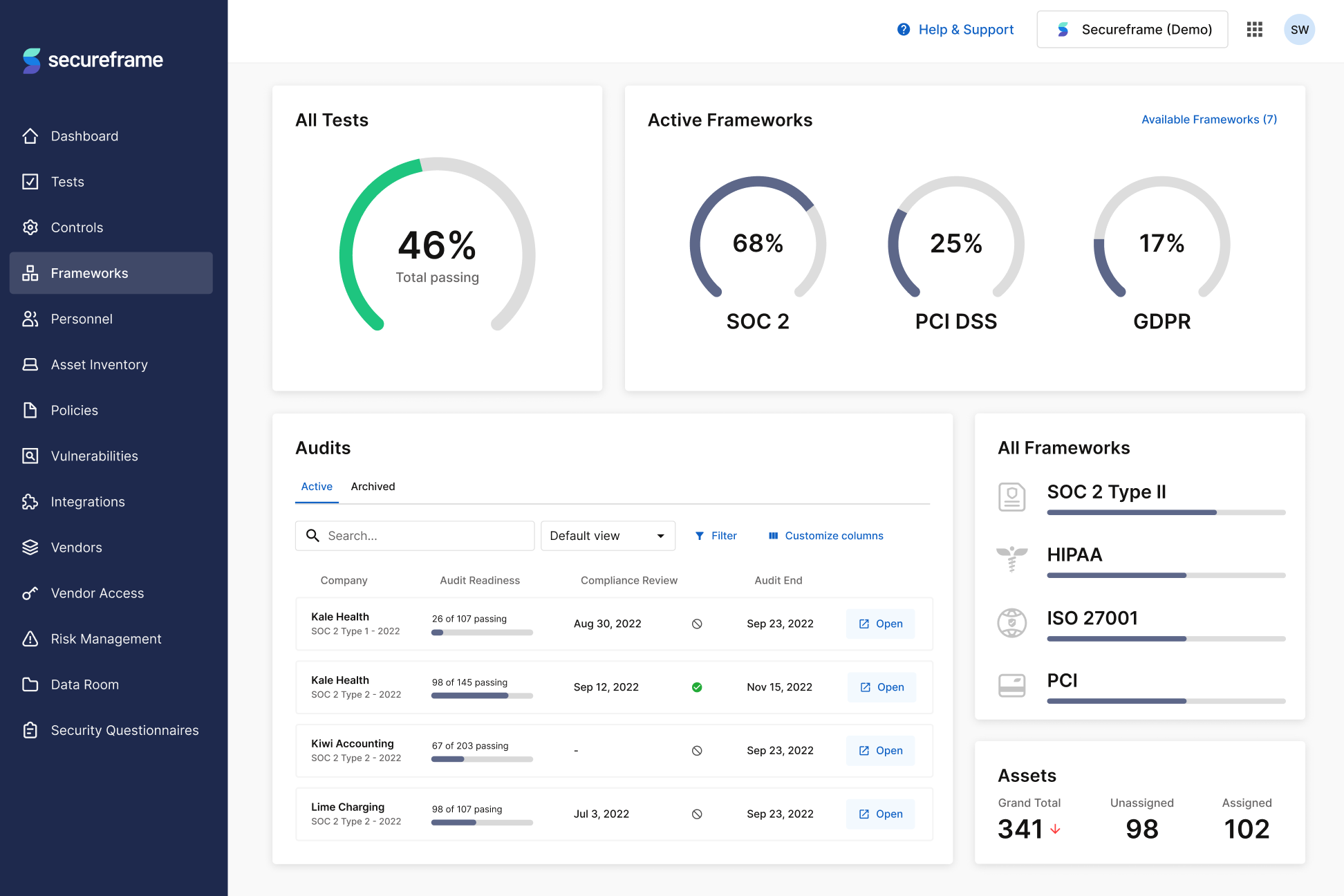
Task: Click the Integrations puzzle icon
Action: point(30,502)
